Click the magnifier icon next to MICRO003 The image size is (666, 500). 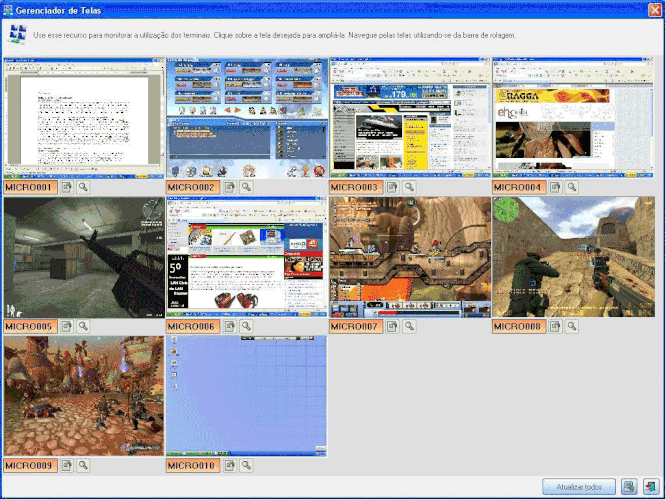coord(409,187)
